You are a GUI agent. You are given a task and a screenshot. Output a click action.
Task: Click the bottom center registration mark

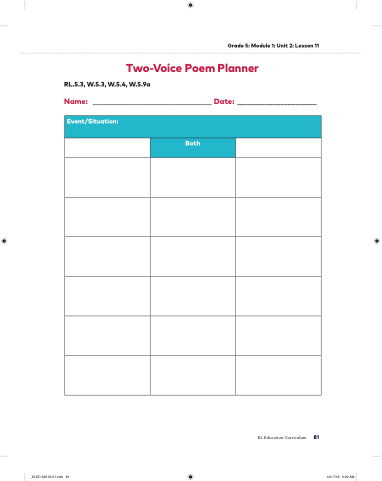tap(190, 477)
